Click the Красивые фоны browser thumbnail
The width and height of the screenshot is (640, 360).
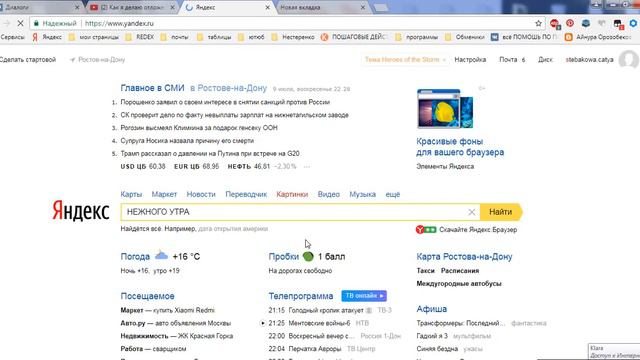coord(445,109)
